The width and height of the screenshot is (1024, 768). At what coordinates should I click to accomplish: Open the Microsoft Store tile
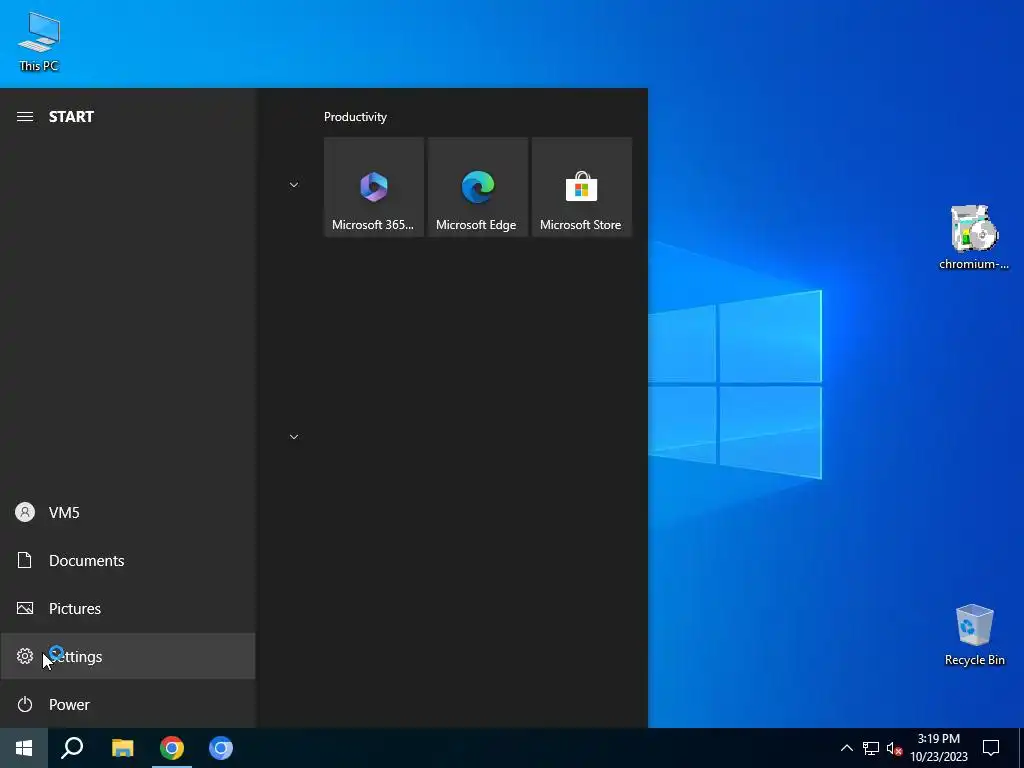point(581,187)
